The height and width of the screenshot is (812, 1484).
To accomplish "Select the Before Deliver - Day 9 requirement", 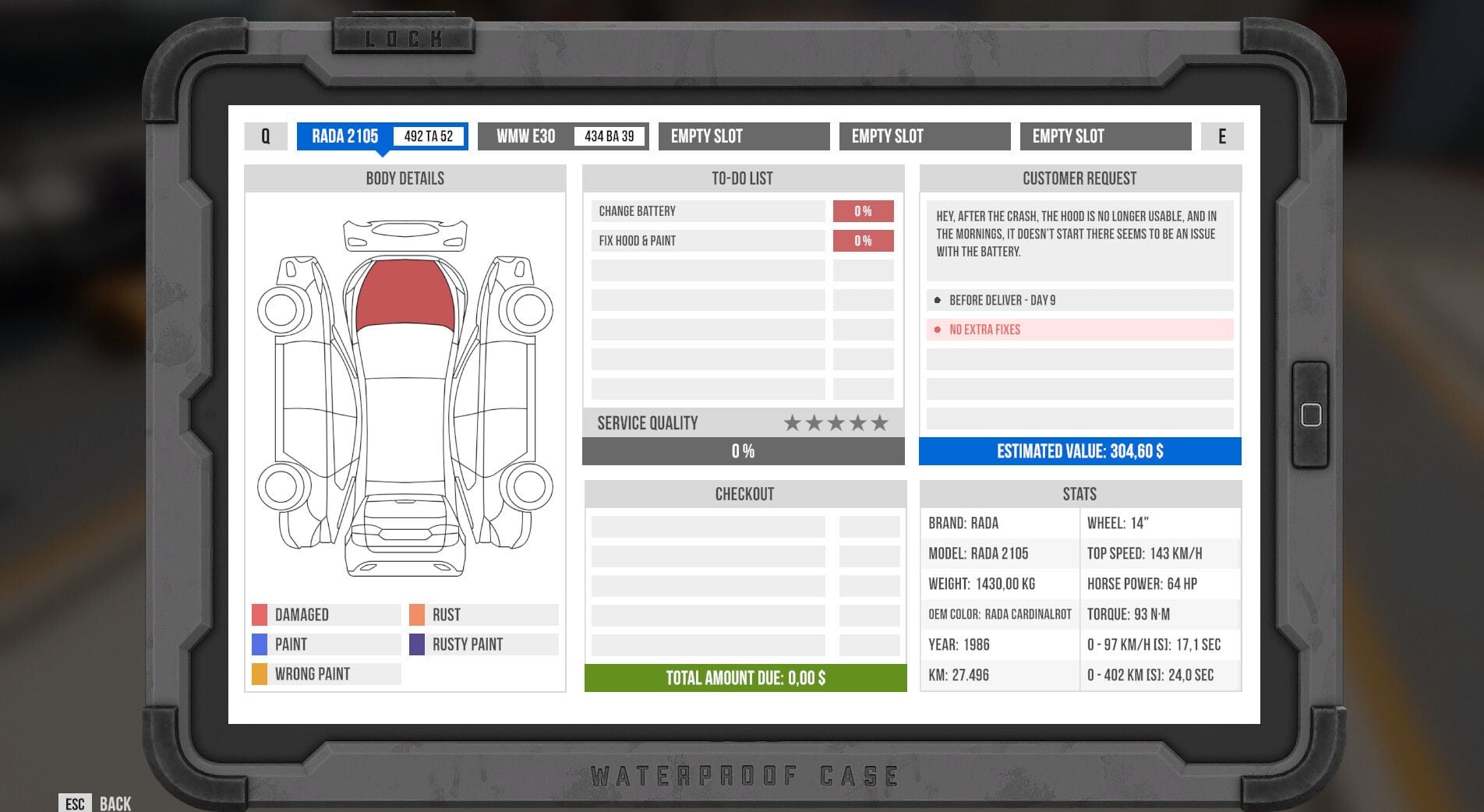I will 1079,300.
